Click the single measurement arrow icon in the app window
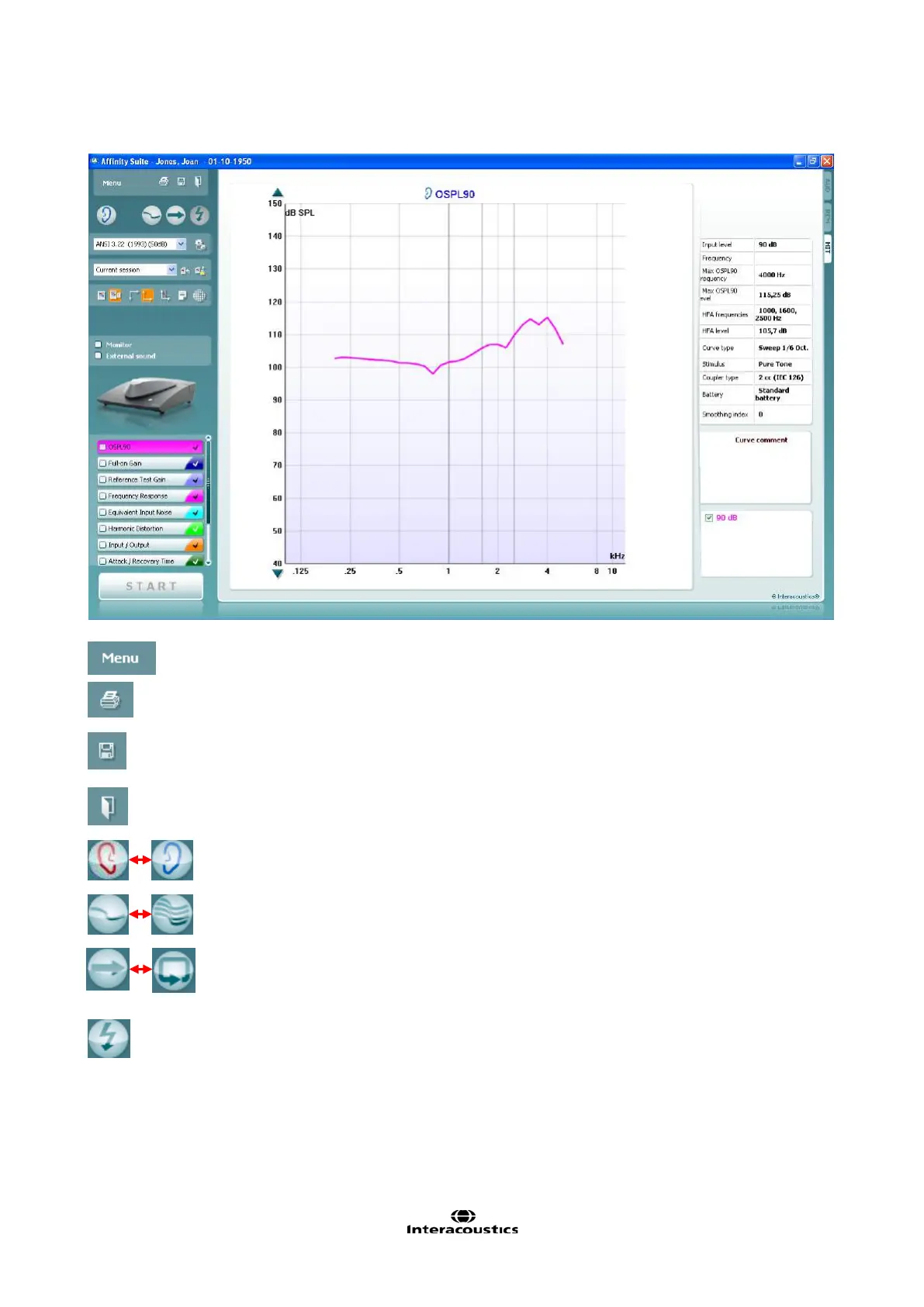 tap(175, 215)
